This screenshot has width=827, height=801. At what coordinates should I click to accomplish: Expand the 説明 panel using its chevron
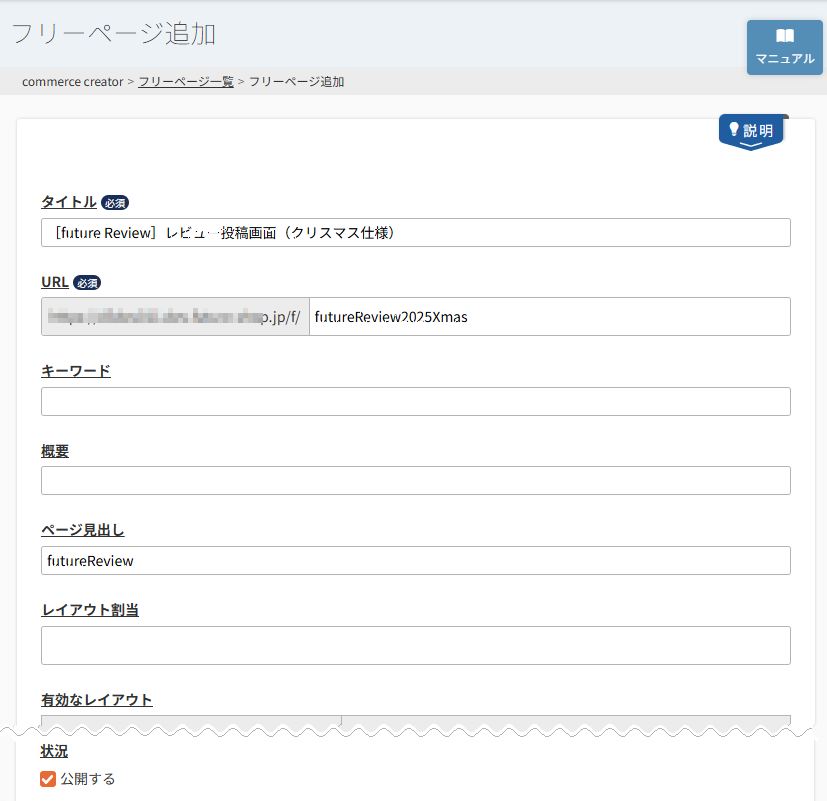click(750, 146)
